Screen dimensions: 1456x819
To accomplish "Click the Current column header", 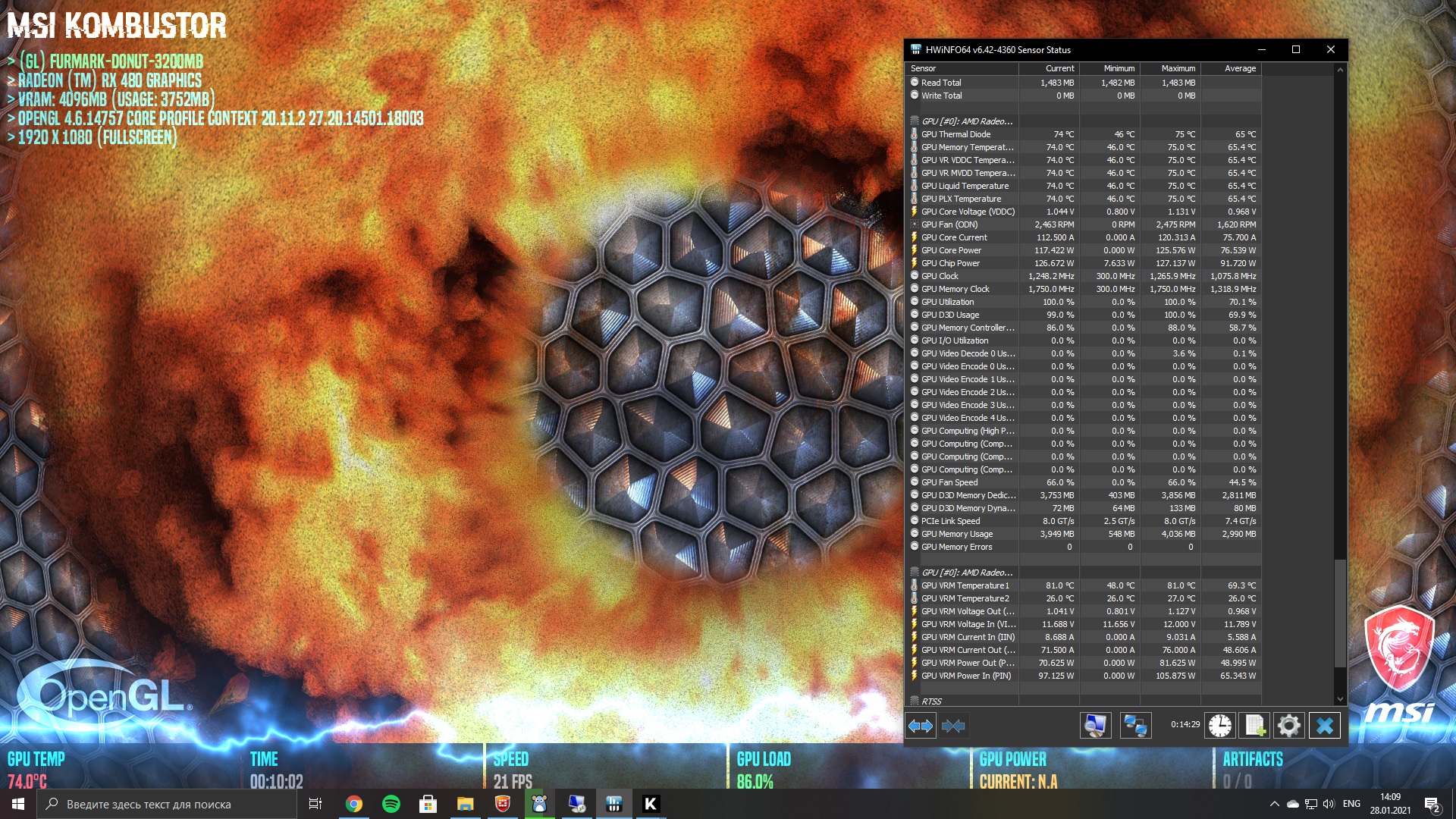I will click(1059, 68).
